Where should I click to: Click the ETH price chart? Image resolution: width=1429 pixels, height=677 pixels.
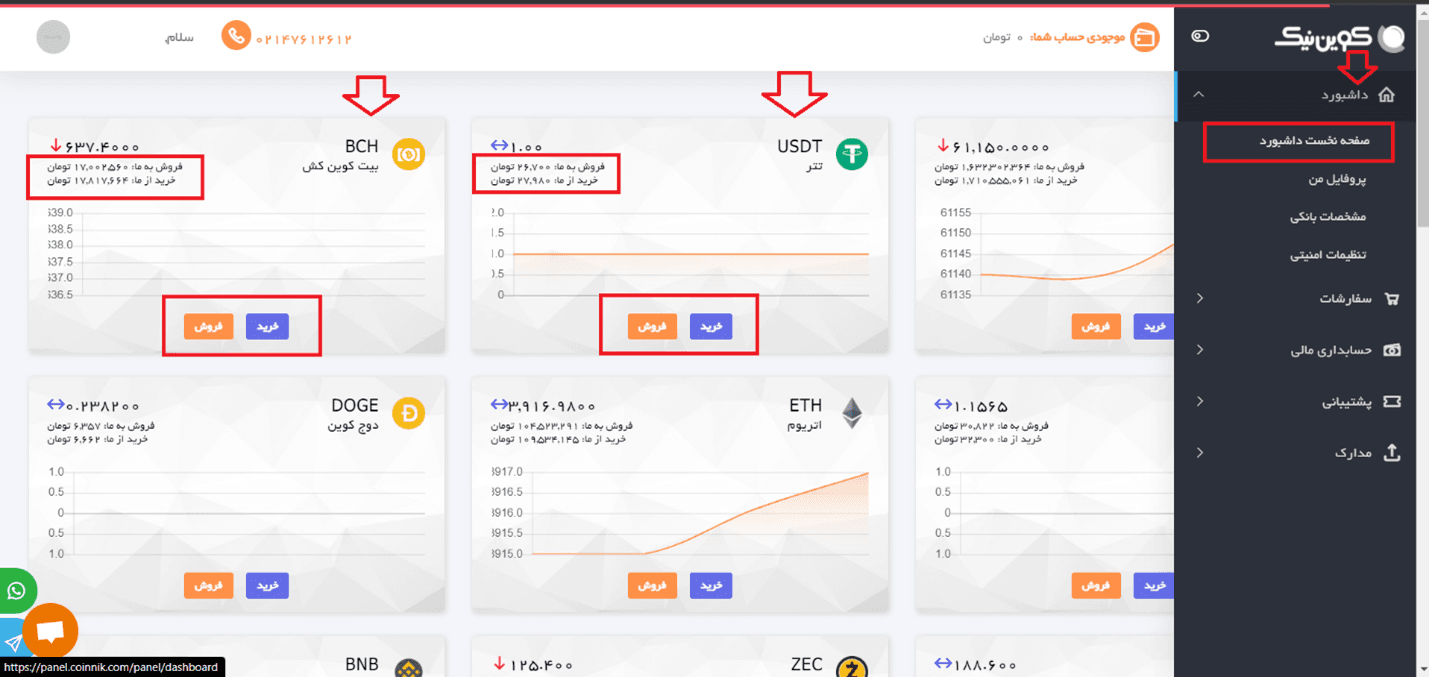click(680, 513)
